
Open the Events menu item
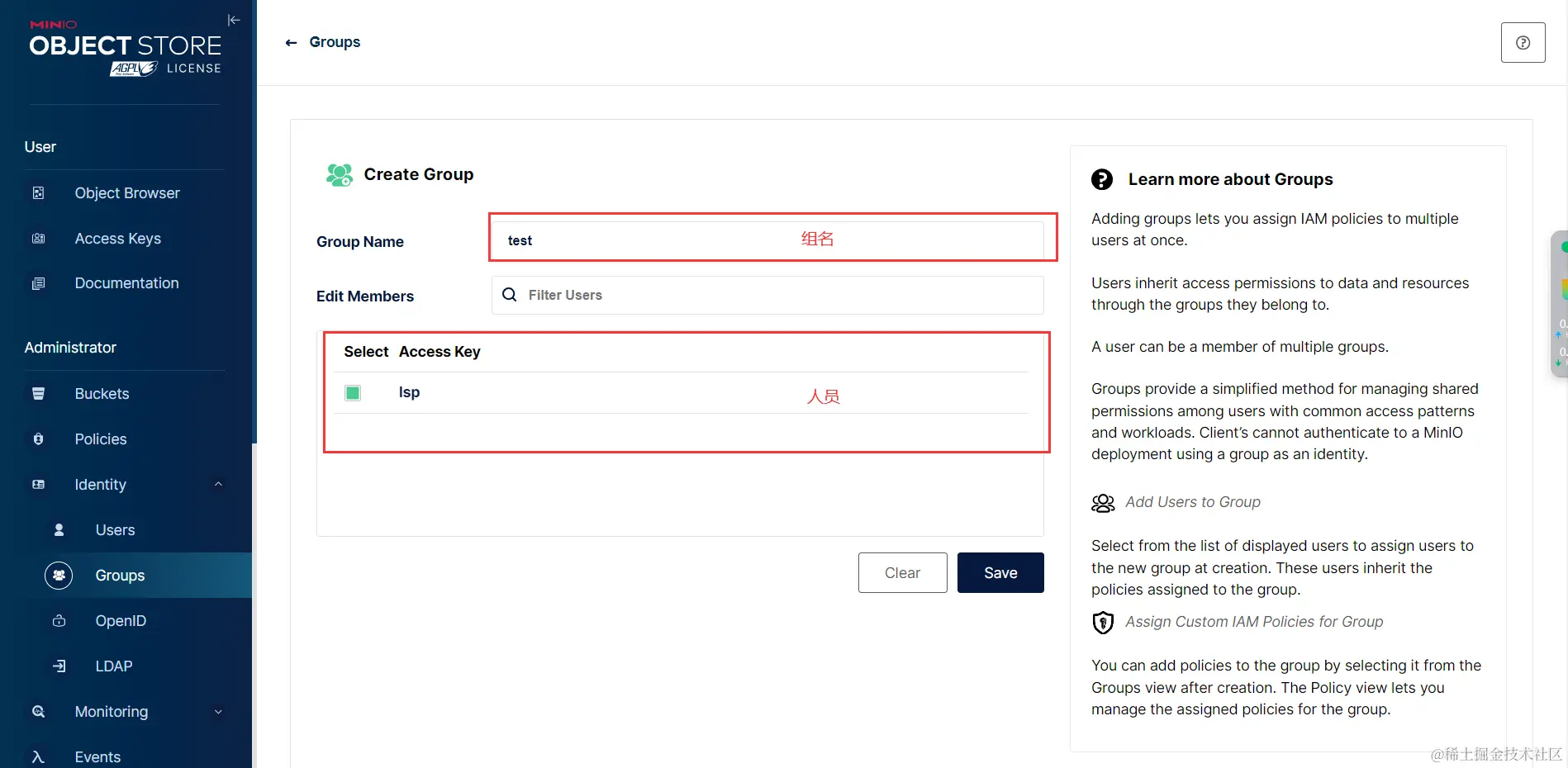[97, 756]
